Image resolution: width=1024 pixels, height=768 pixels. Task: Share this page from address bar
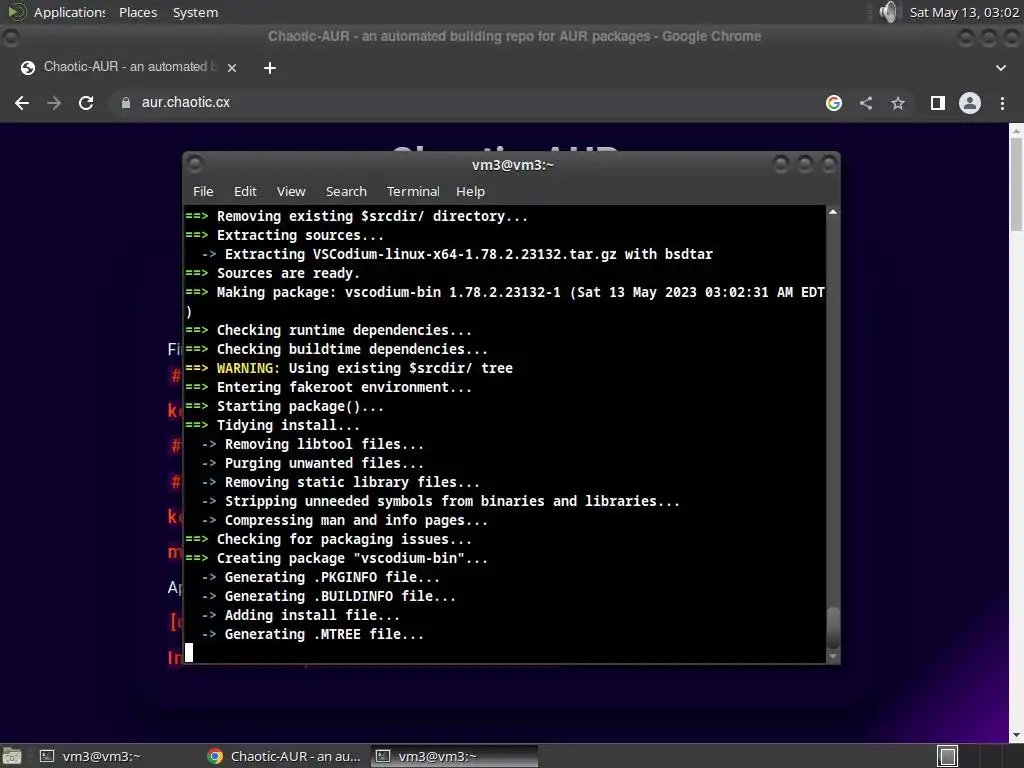pos(866,103)
